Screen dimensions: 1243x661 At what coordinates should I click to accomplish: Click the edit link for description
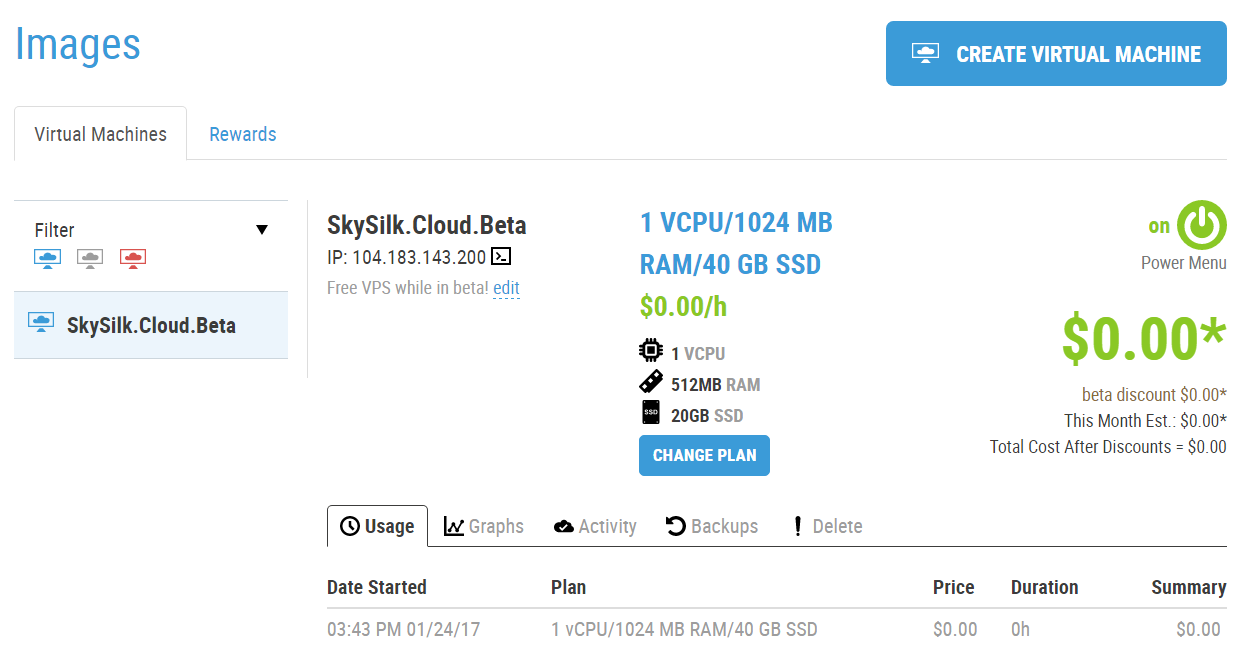pos(506,288)
